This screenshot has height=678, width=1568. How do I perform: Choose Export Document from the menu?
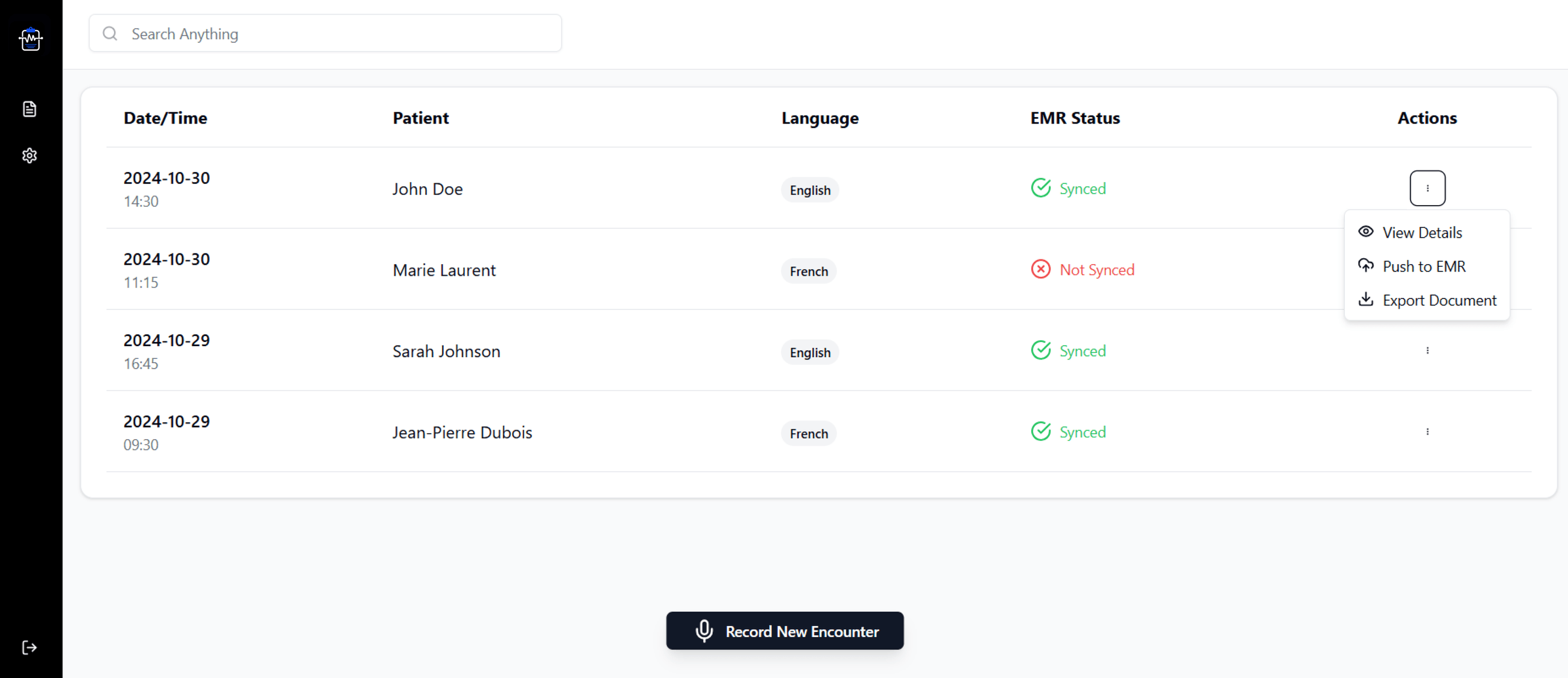tap(1438, 300)
